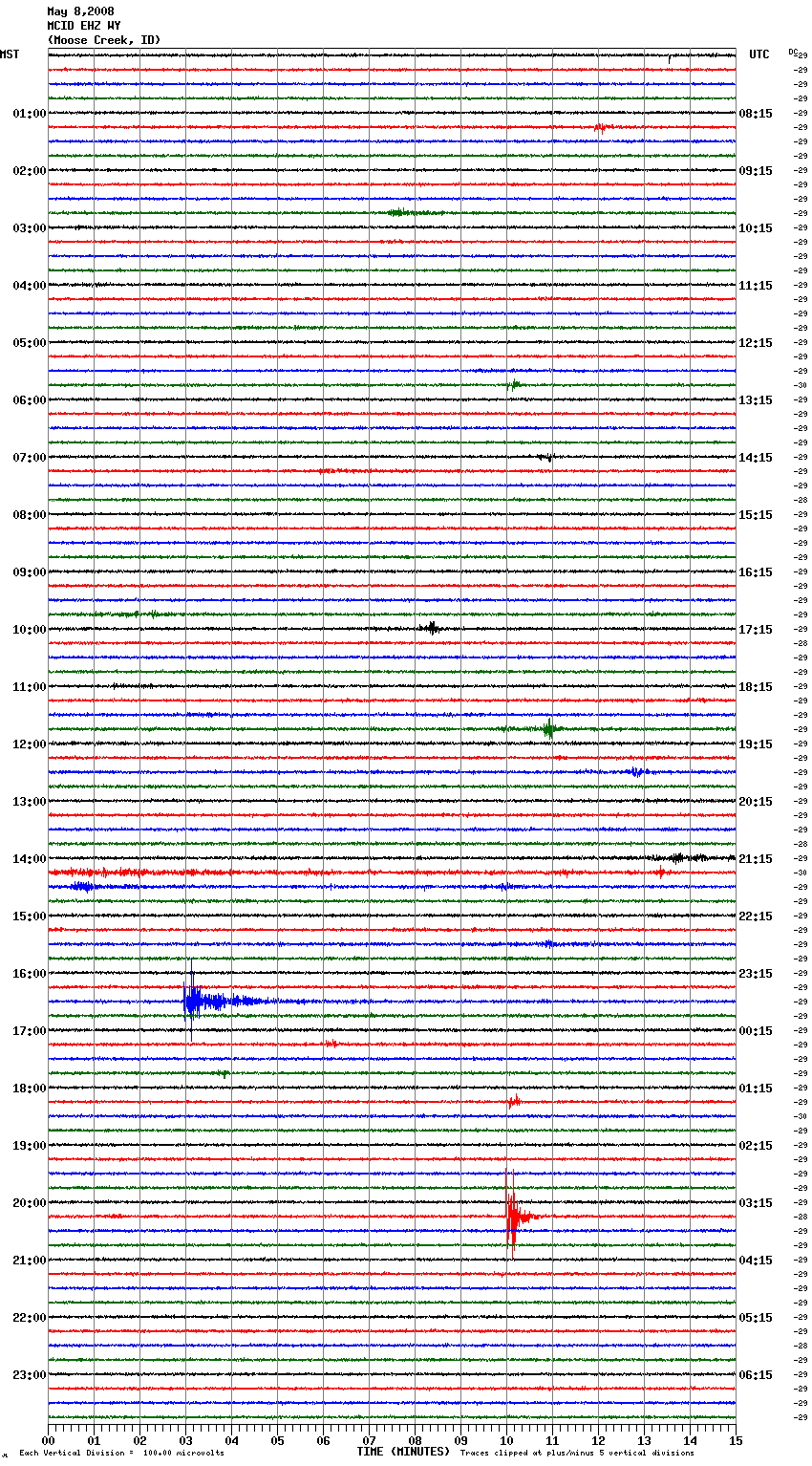
Task: Click the MST label '01:00'
Action: (x=29, y=114)
